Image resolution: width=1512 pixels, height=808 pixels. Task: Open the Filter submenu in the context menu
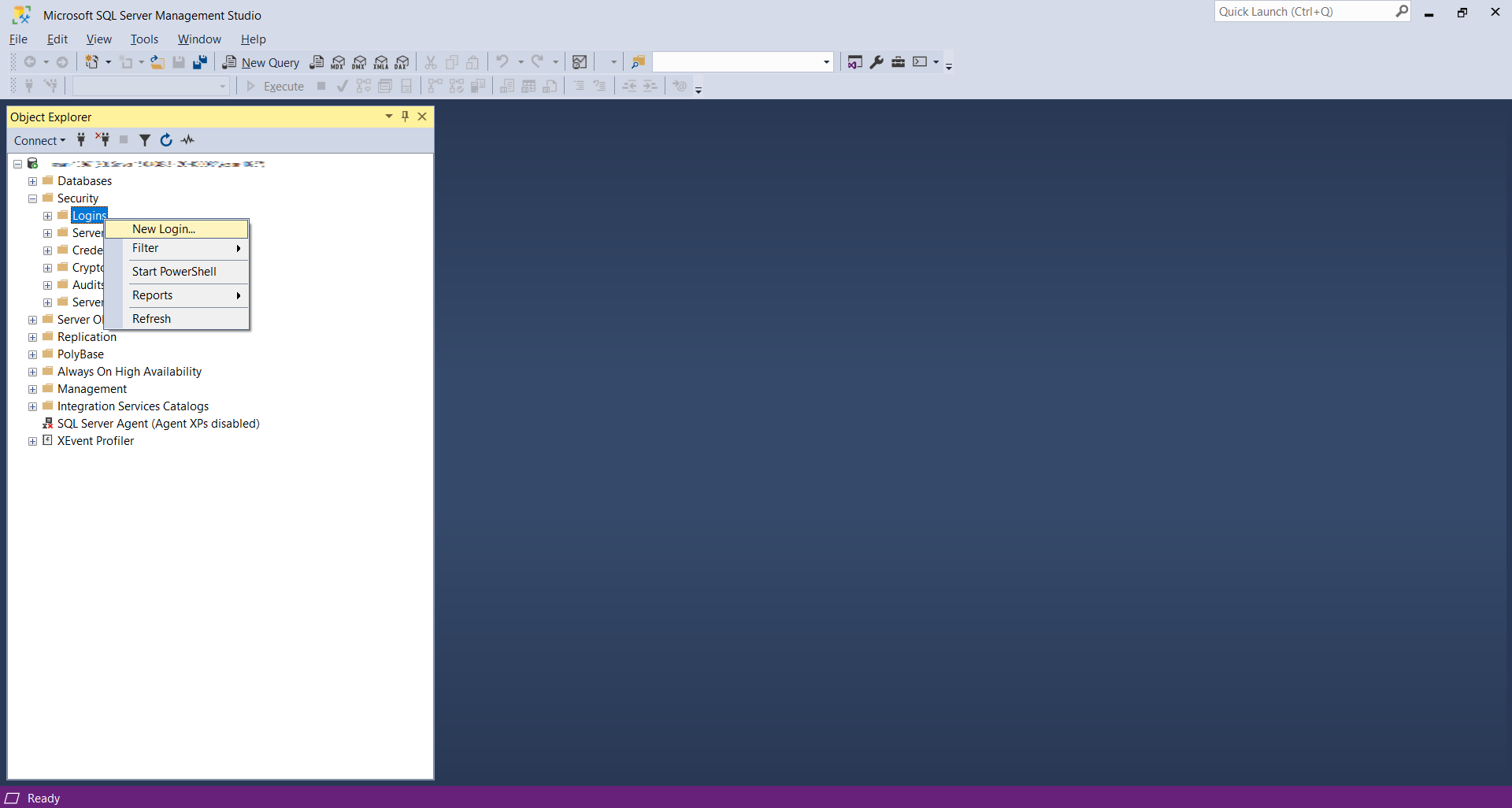tap(177, 248)
